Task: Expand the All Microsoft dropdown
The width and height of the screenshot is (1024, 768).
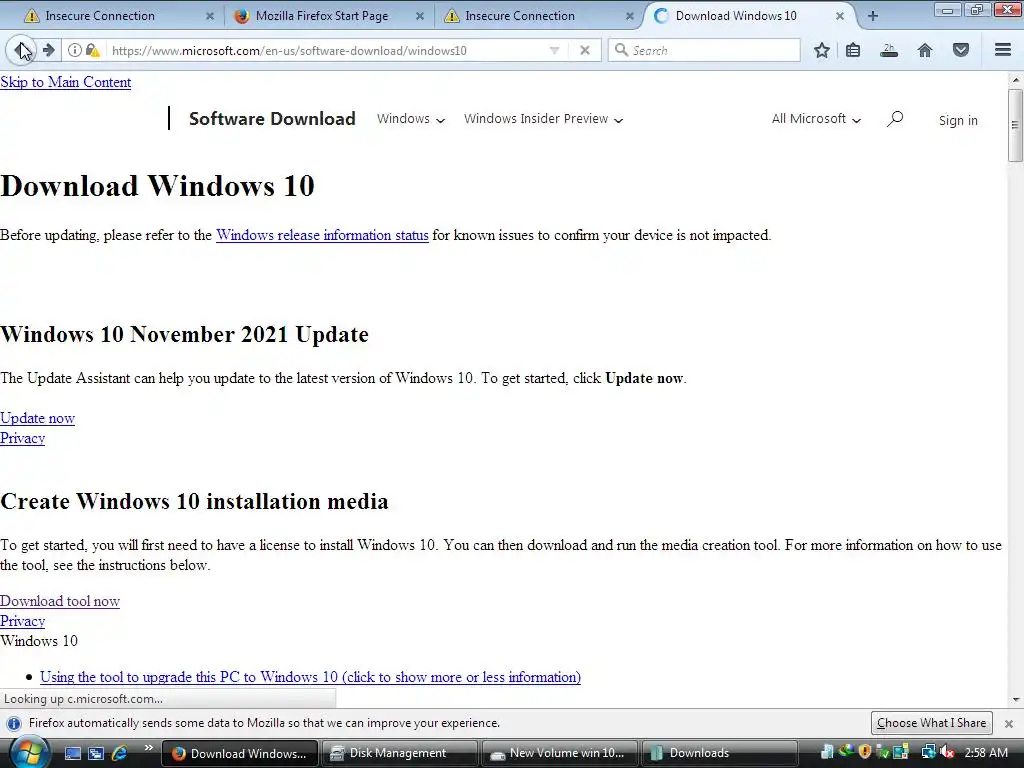Action: pyautogui.click(x=816, y=119)
